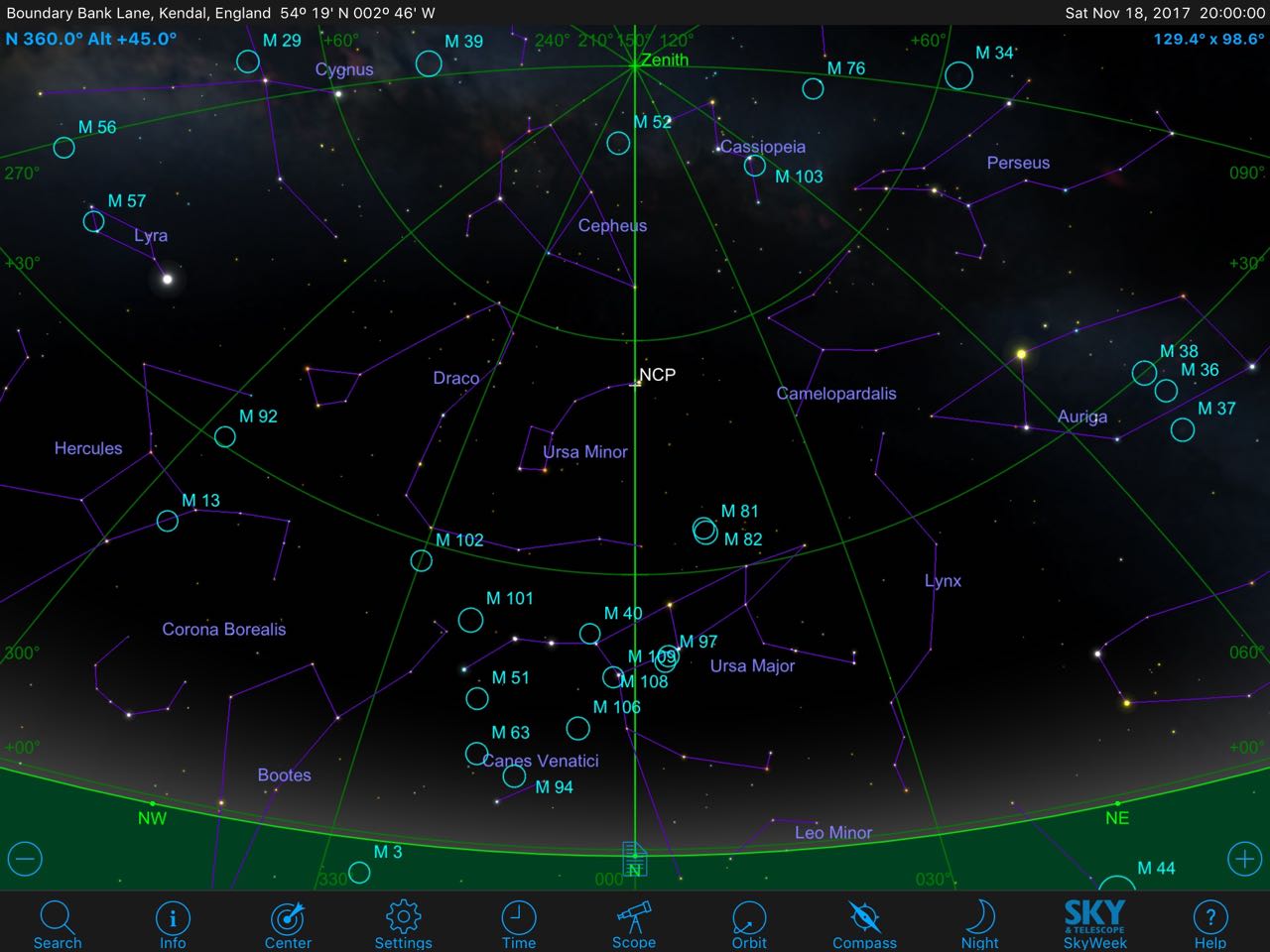Viewport: 1270px width, 952px height.
Task: Open the Search tool
Action: (57, 923)
